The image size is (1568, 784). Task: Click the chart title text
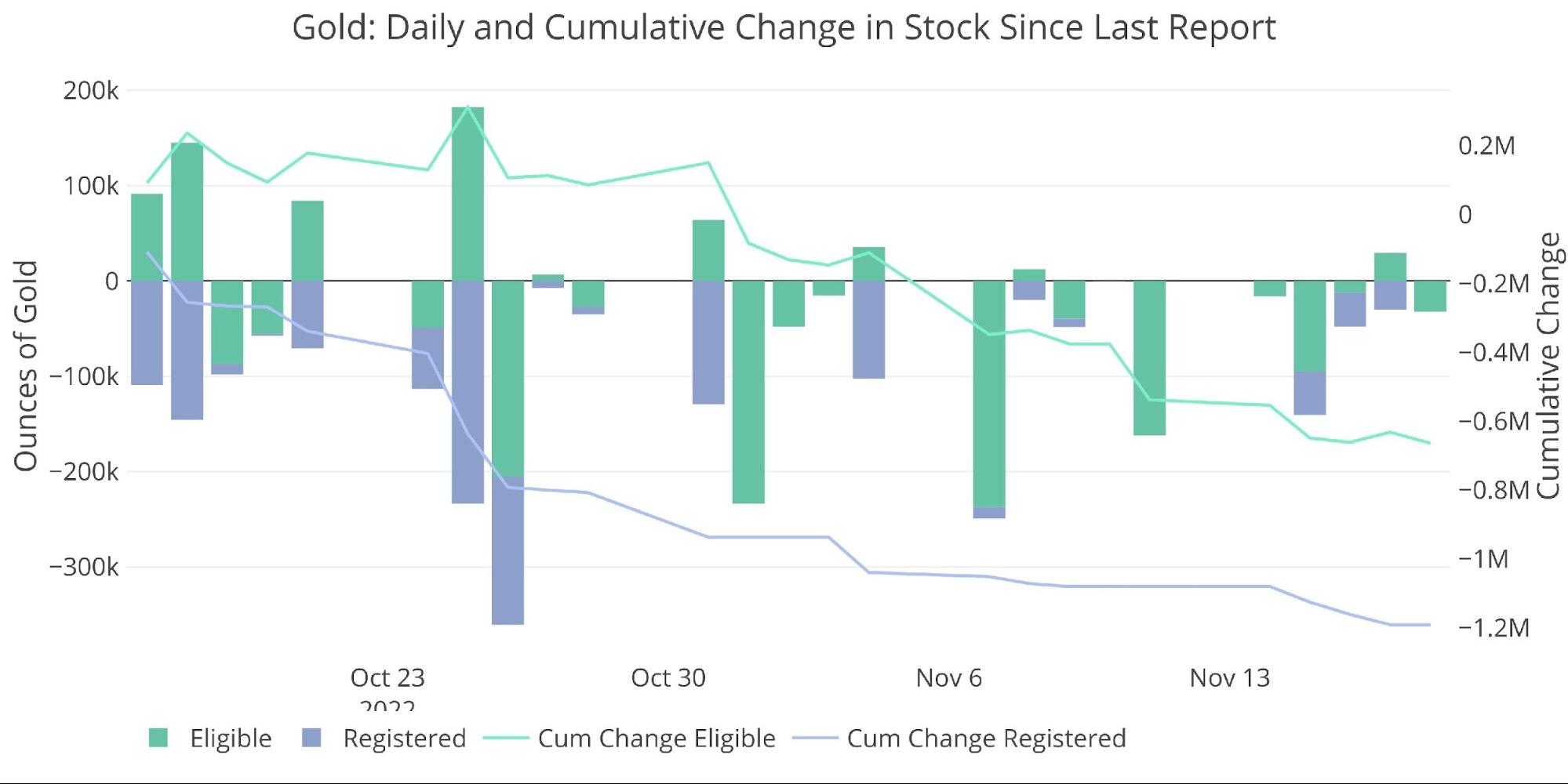tap(784, 27)
